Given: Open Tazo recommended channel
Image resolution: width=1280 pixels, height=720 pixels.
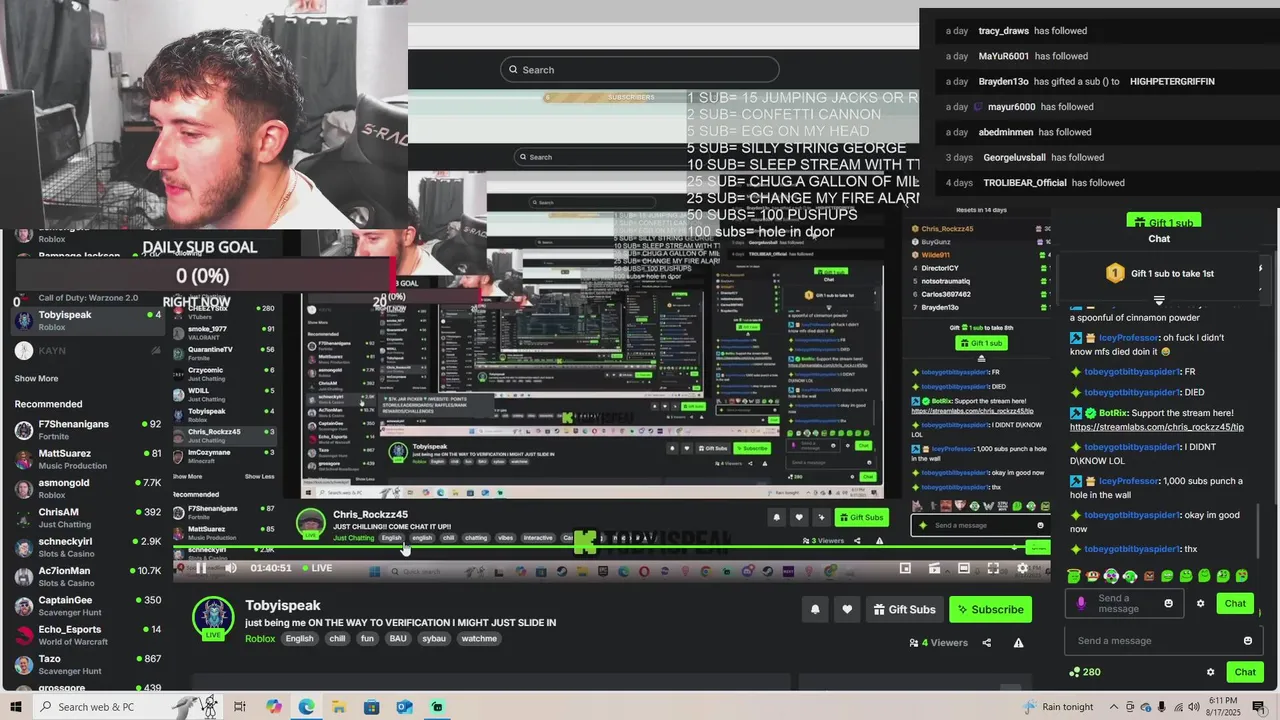Looking at the screenshot, I should (x=88, y=665).
